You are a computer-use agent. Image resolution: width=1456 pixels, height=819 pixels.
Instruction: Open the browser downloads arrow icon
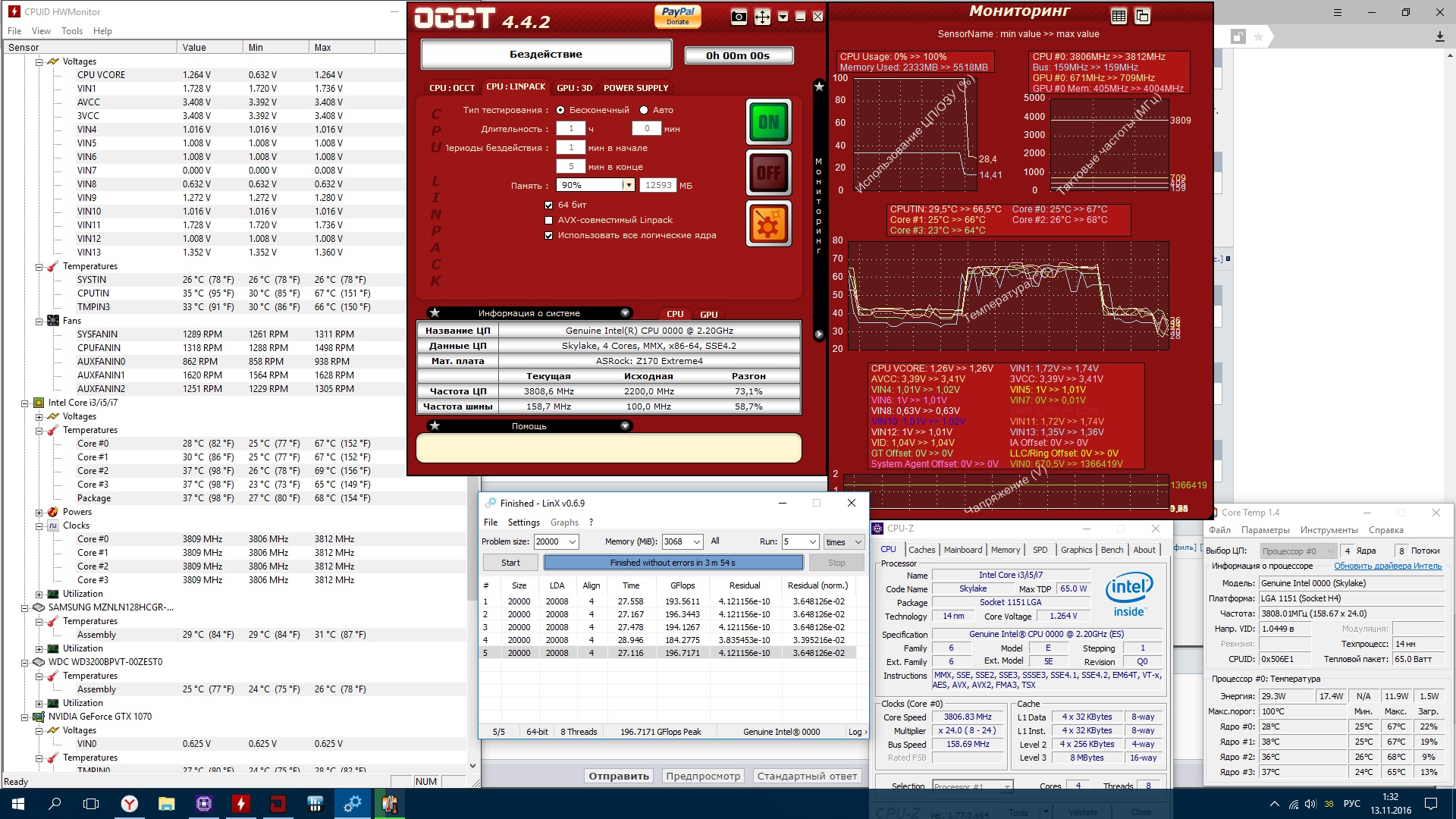[x=1439, y=36]
